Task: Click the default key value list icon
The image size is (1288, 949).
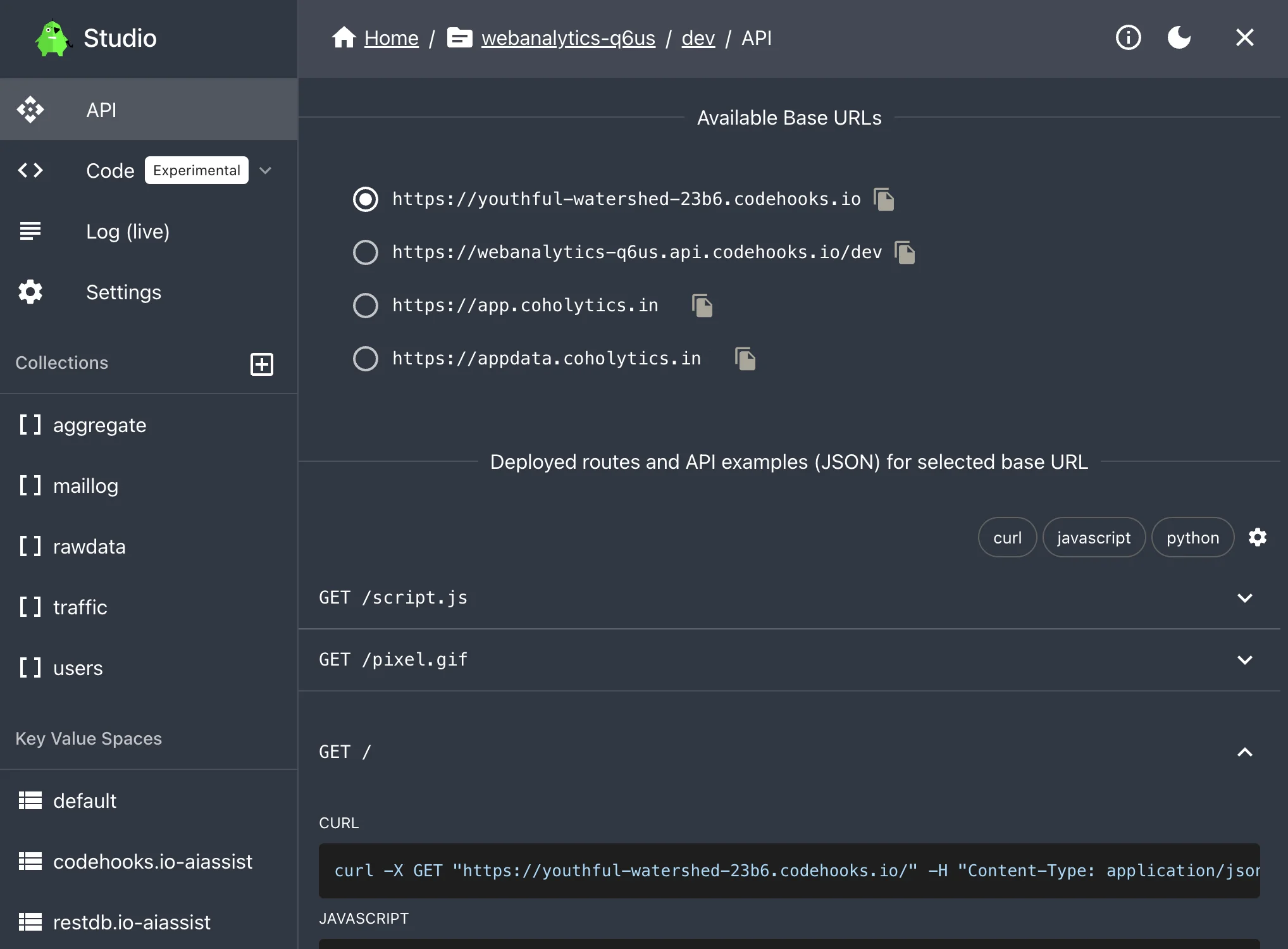Action: [30, 800]
